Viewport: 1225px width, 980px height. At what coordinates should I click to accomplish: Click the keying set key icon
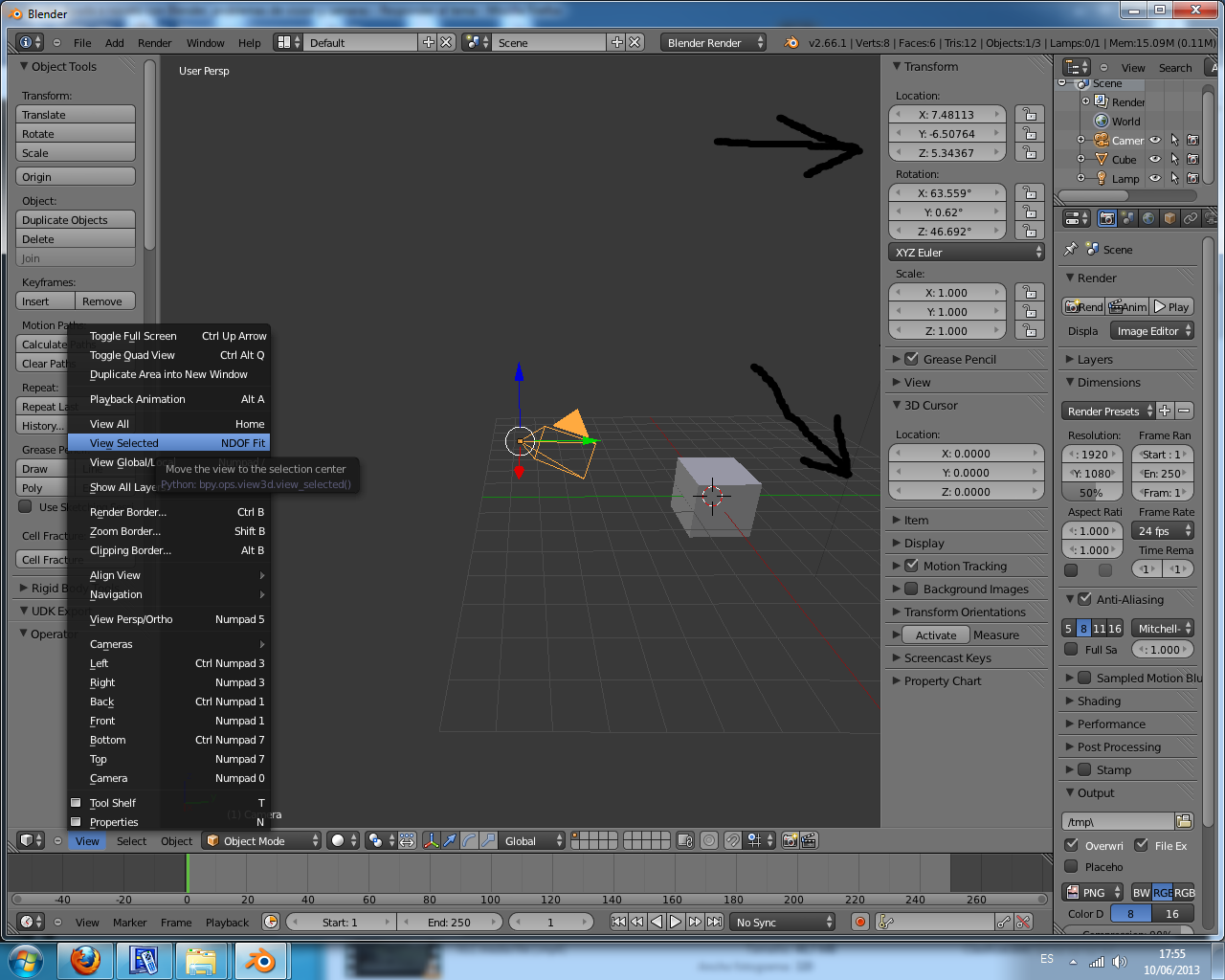pyautogui.click(x=885, y=922)
